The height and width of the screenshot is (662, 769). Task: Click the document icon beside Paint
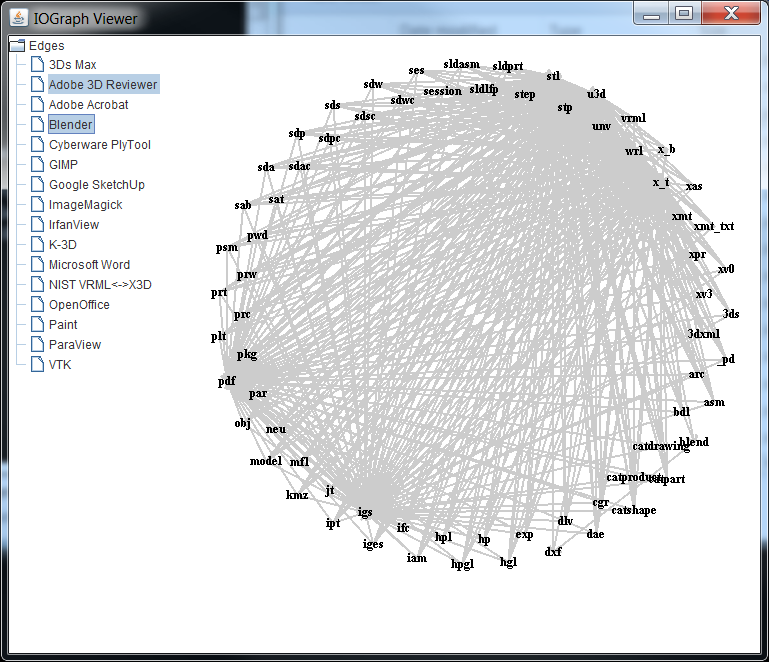(37, 324)
